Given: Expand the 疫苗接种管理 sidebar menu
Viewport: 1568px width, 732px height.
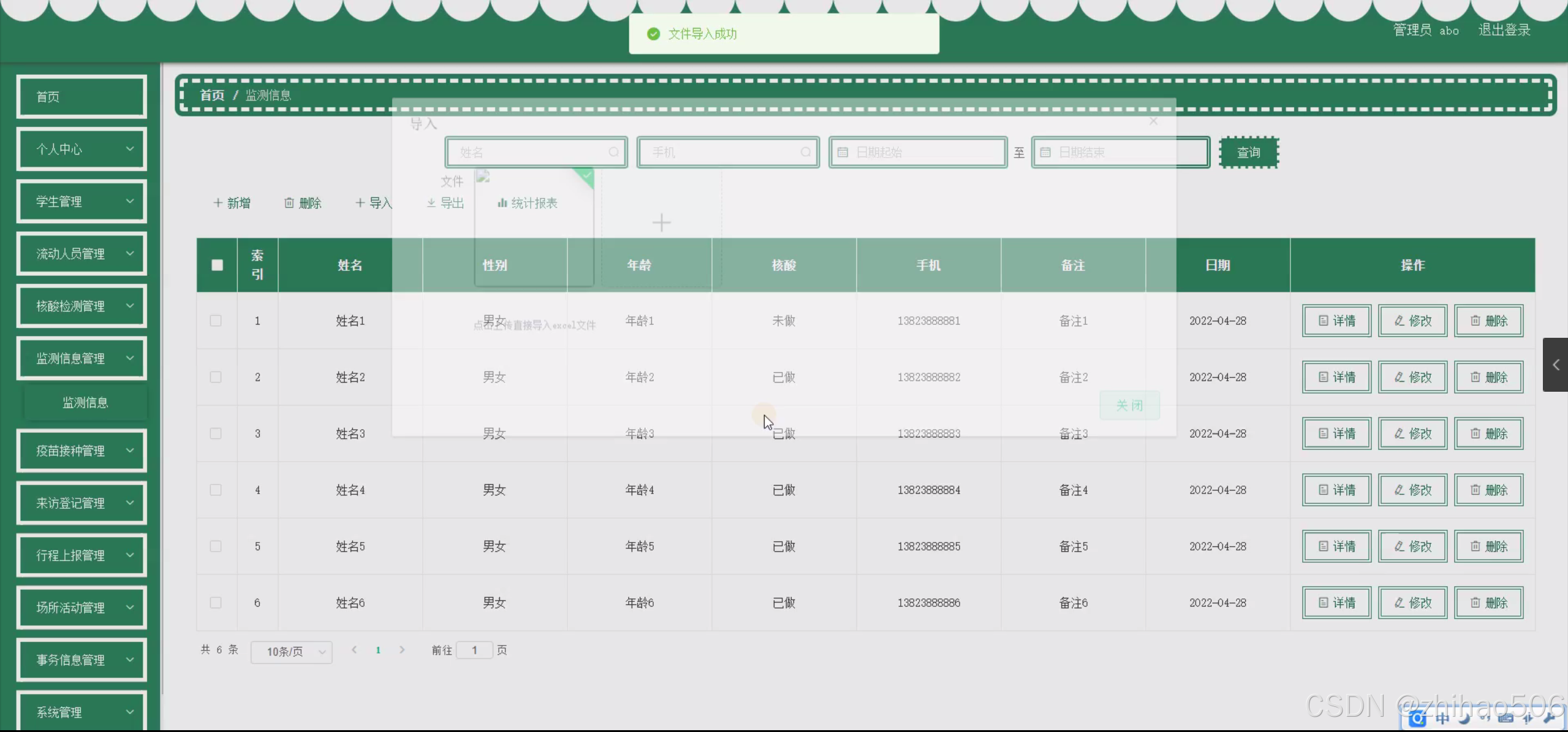Looking at the screenshot, I should 81,451.
